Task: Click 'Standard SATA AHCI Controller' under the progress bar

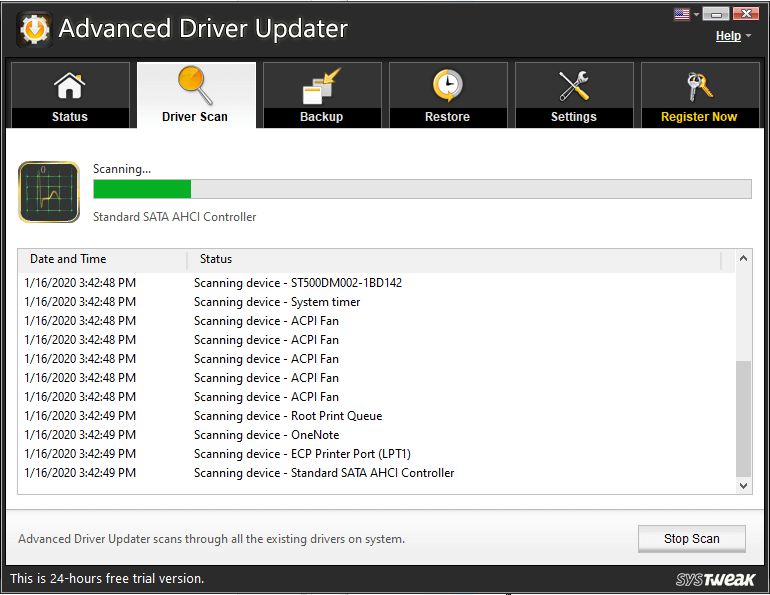Action: (174, 217)
